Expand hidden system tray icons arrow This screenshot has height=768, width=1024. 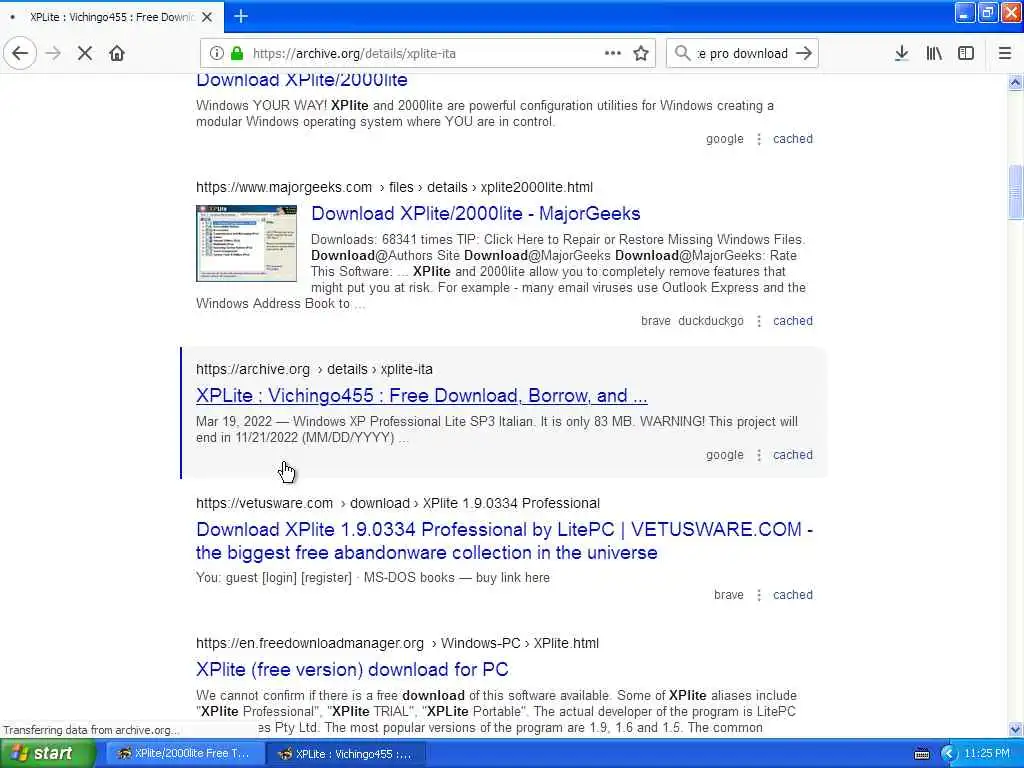point(948,754)
